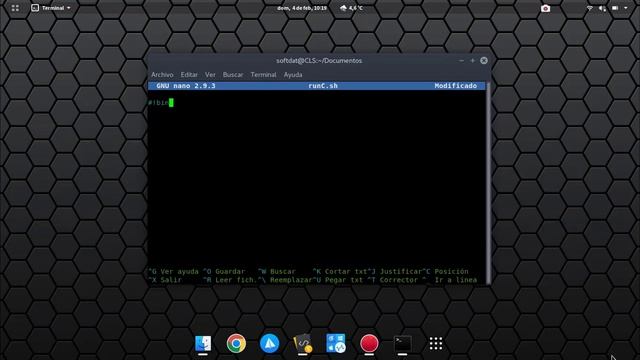
Task: Open the blue sailboat app in dock
Action: (269, 343)
